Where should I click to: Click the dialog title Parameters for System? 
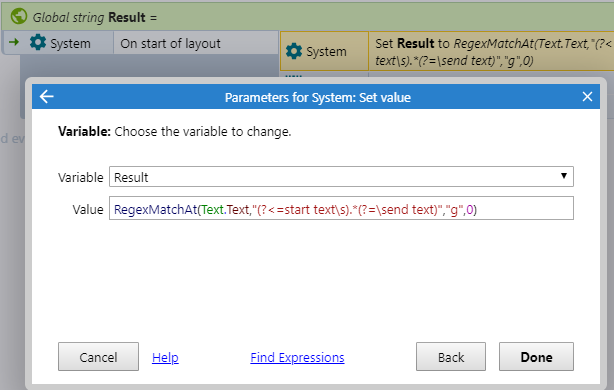[318, 97]
